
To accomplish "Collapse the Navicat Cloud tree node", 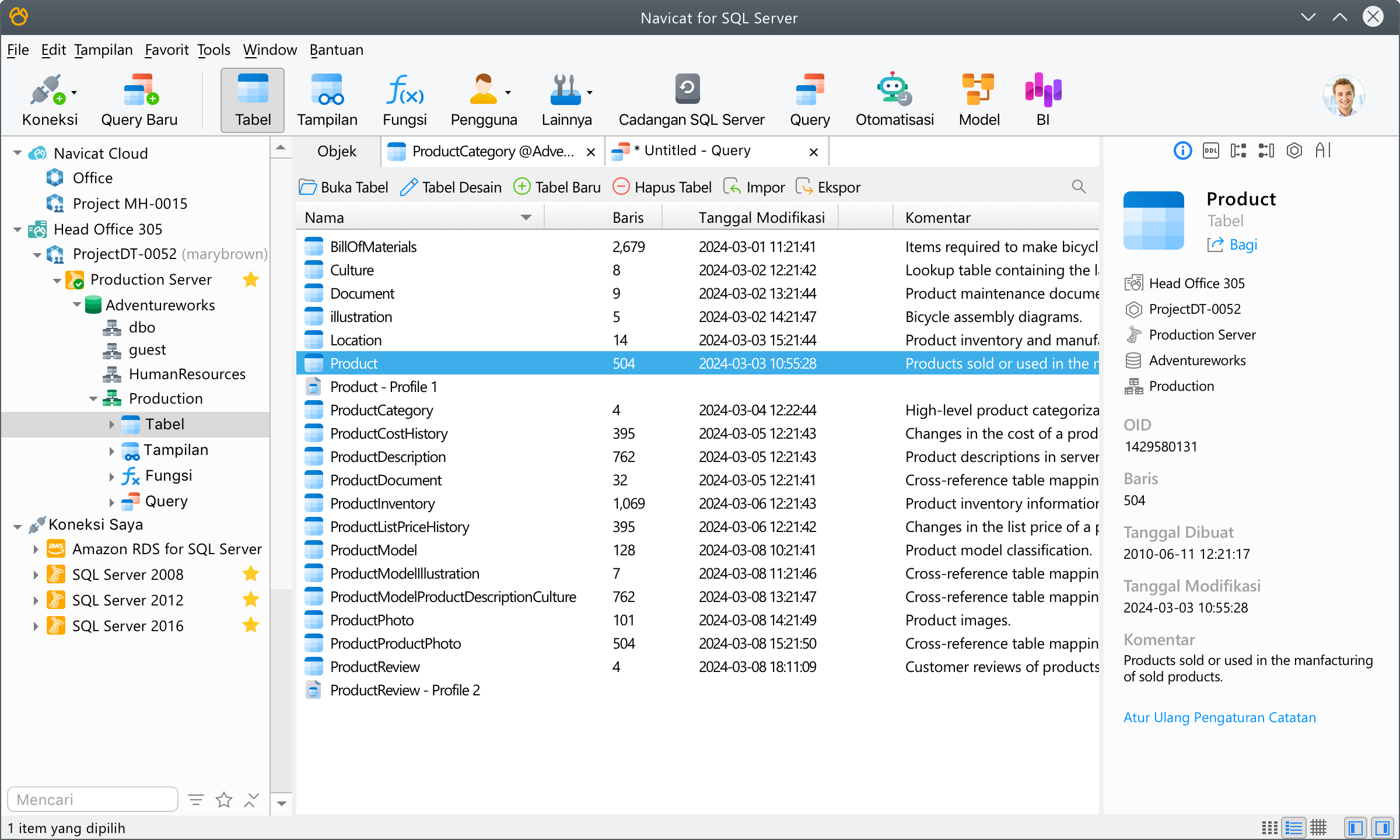I will tap(17, 153).
